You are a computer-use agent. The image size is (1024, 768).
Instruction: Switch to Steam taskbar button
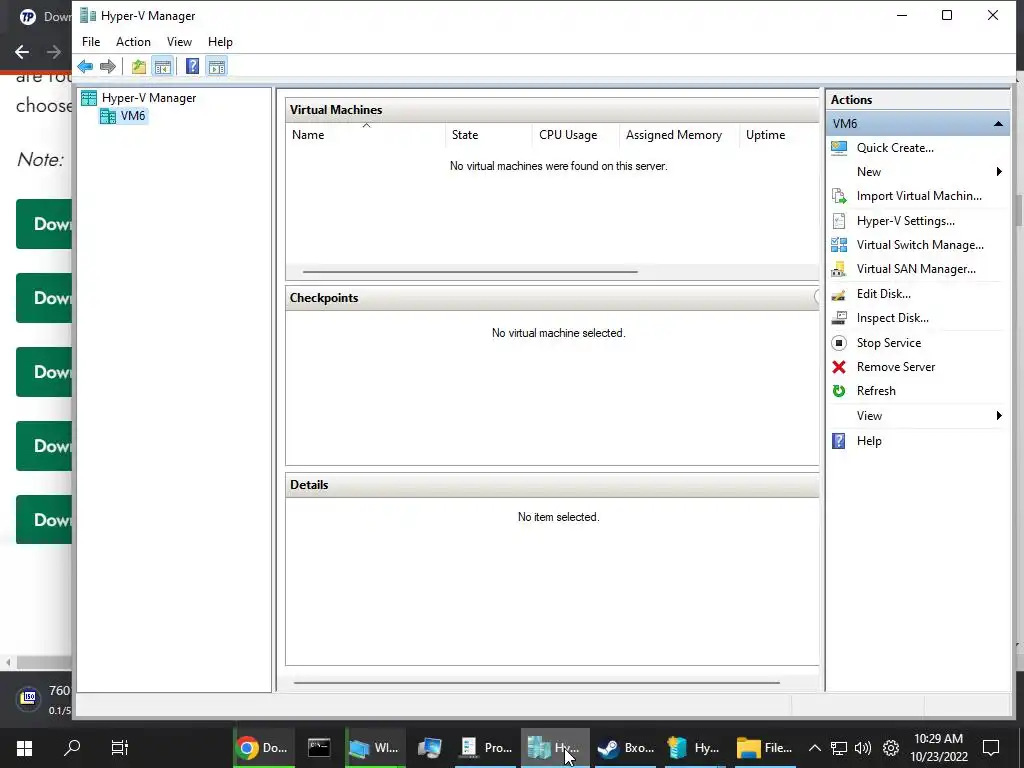pos(626,748)
